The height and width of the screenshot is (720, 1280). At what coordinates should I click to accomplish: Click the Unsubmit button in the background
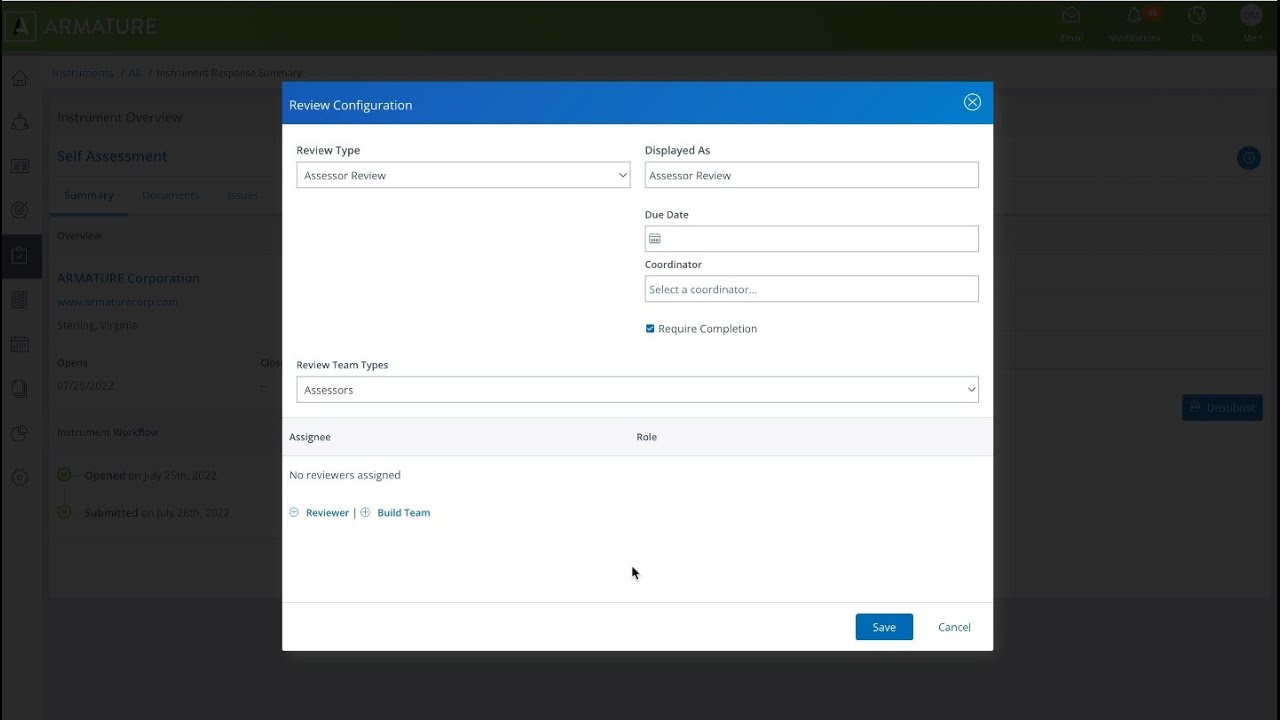[1222, 407]
